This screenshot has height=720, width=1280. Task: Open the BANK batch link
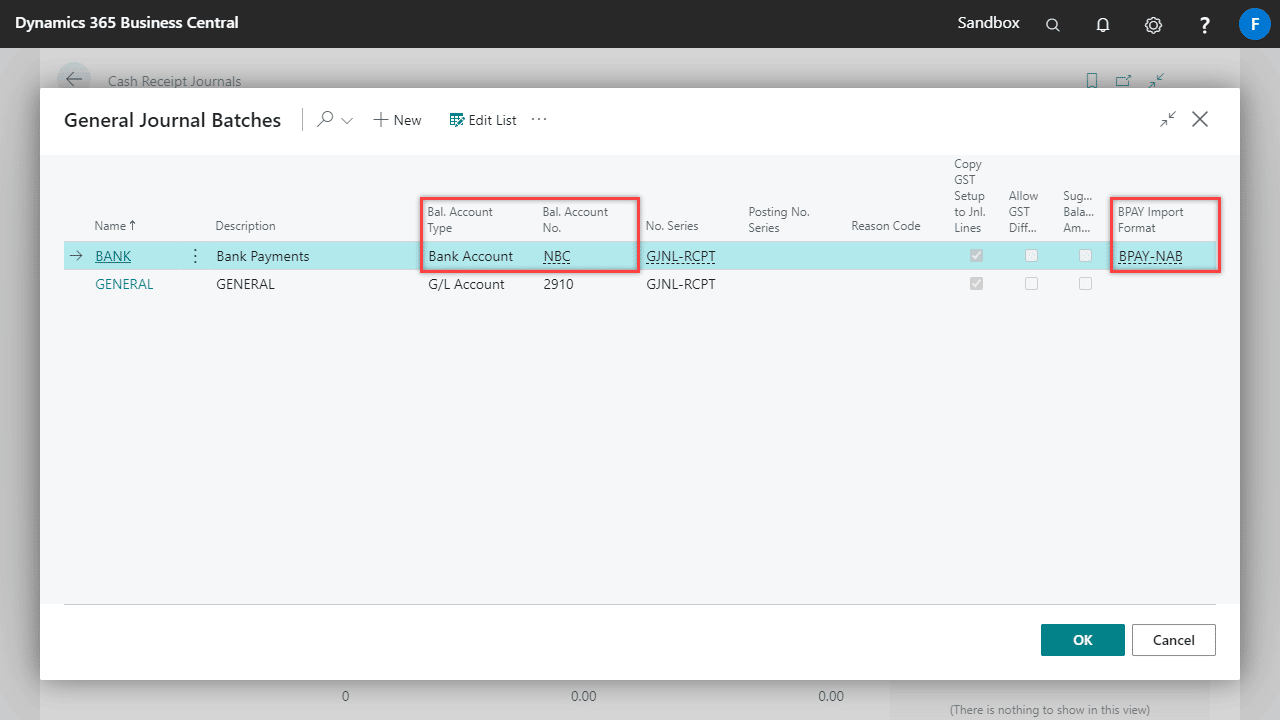[x=113, y=256]
